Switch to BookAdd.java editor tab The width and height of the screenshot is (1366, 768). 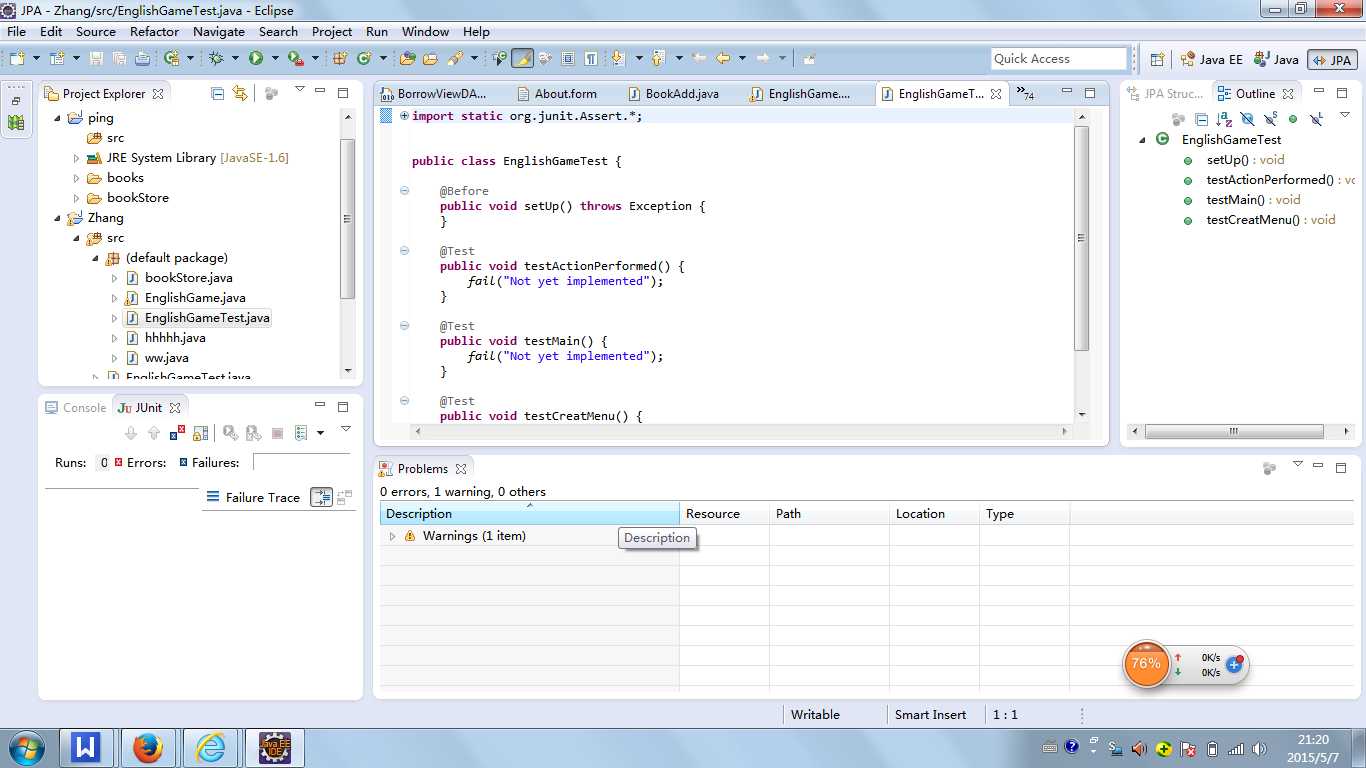click(x=673, y=94)
